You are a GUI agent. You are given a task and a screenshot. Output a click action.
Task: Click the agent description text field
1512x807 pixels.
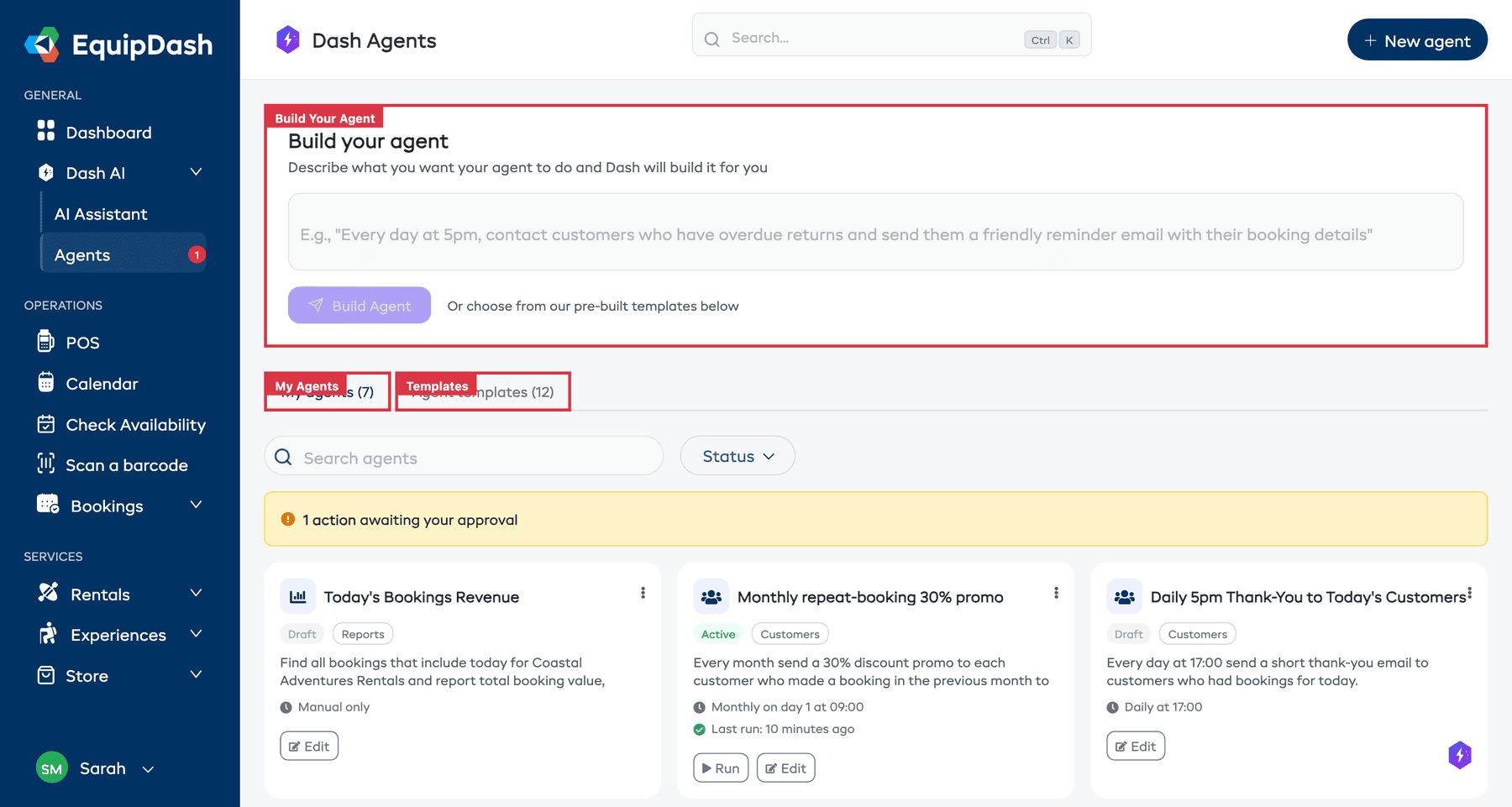(x=874, y=233)
